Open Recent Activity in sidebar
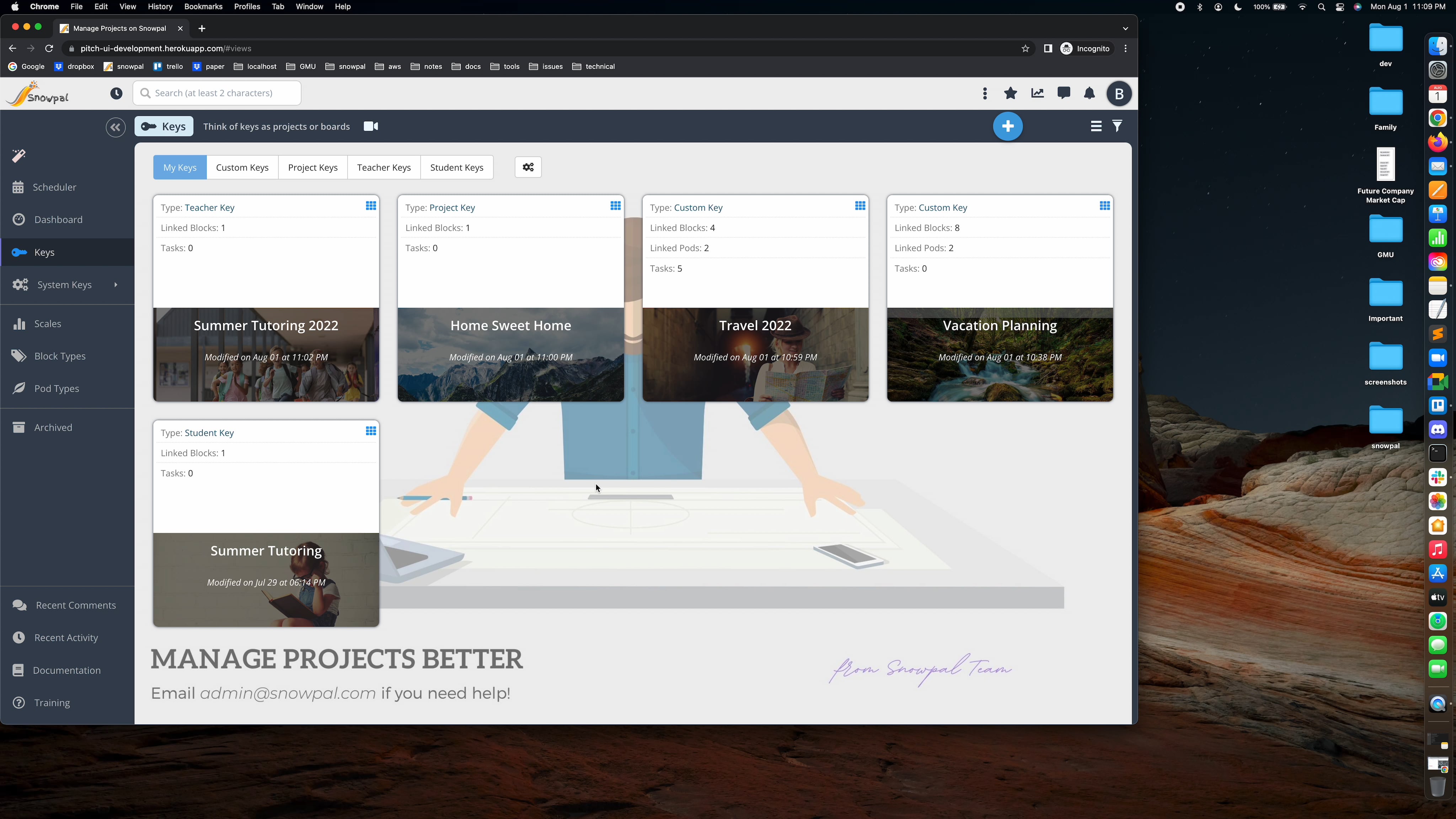The image size is (1456, 819). tap(67, 638)
